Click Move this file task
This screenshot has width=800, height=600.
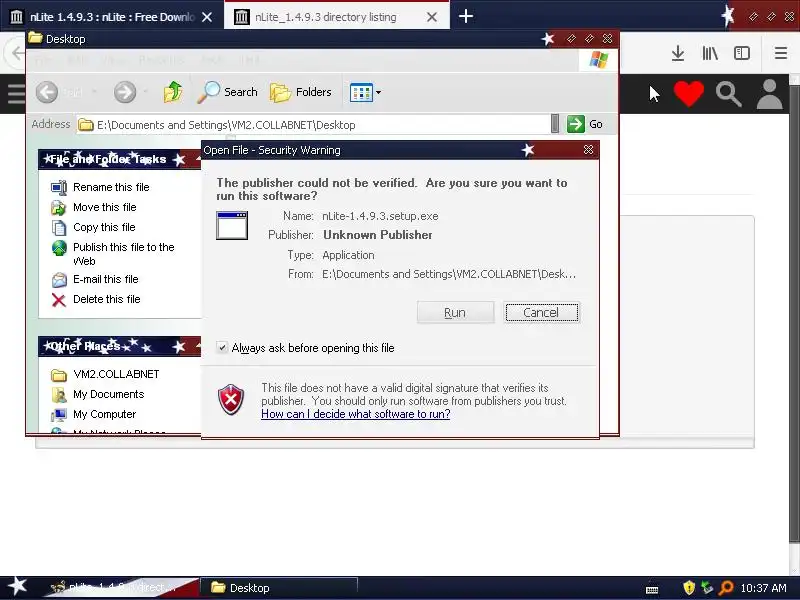(105, 207)
